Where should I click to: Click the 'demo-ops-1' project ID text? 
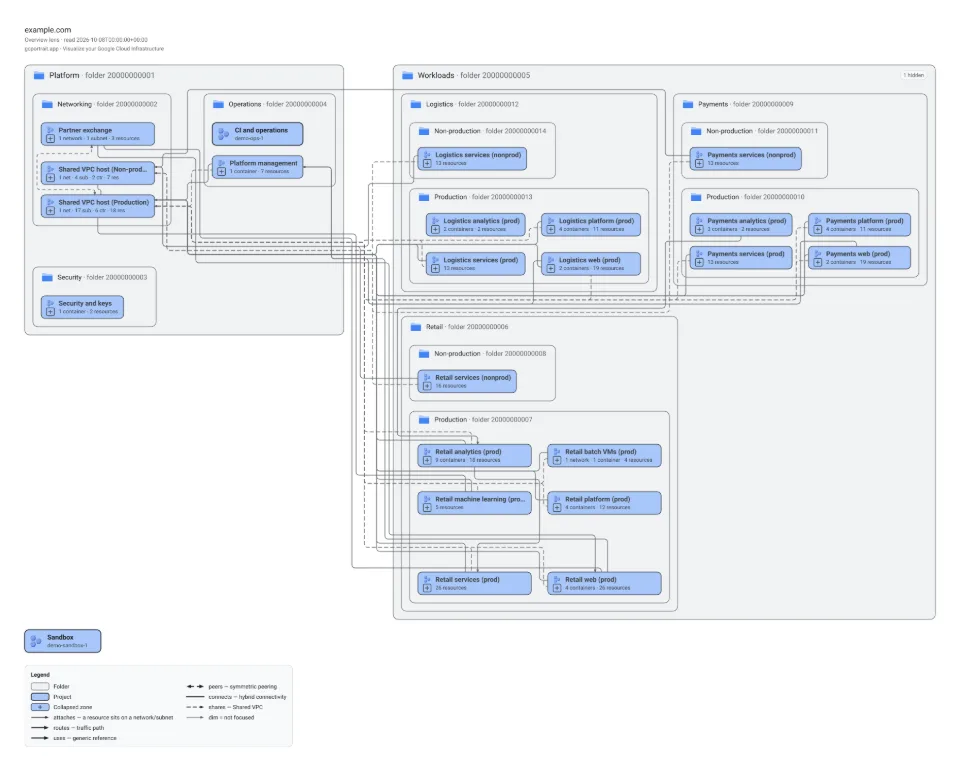click(x=249, y=138)
